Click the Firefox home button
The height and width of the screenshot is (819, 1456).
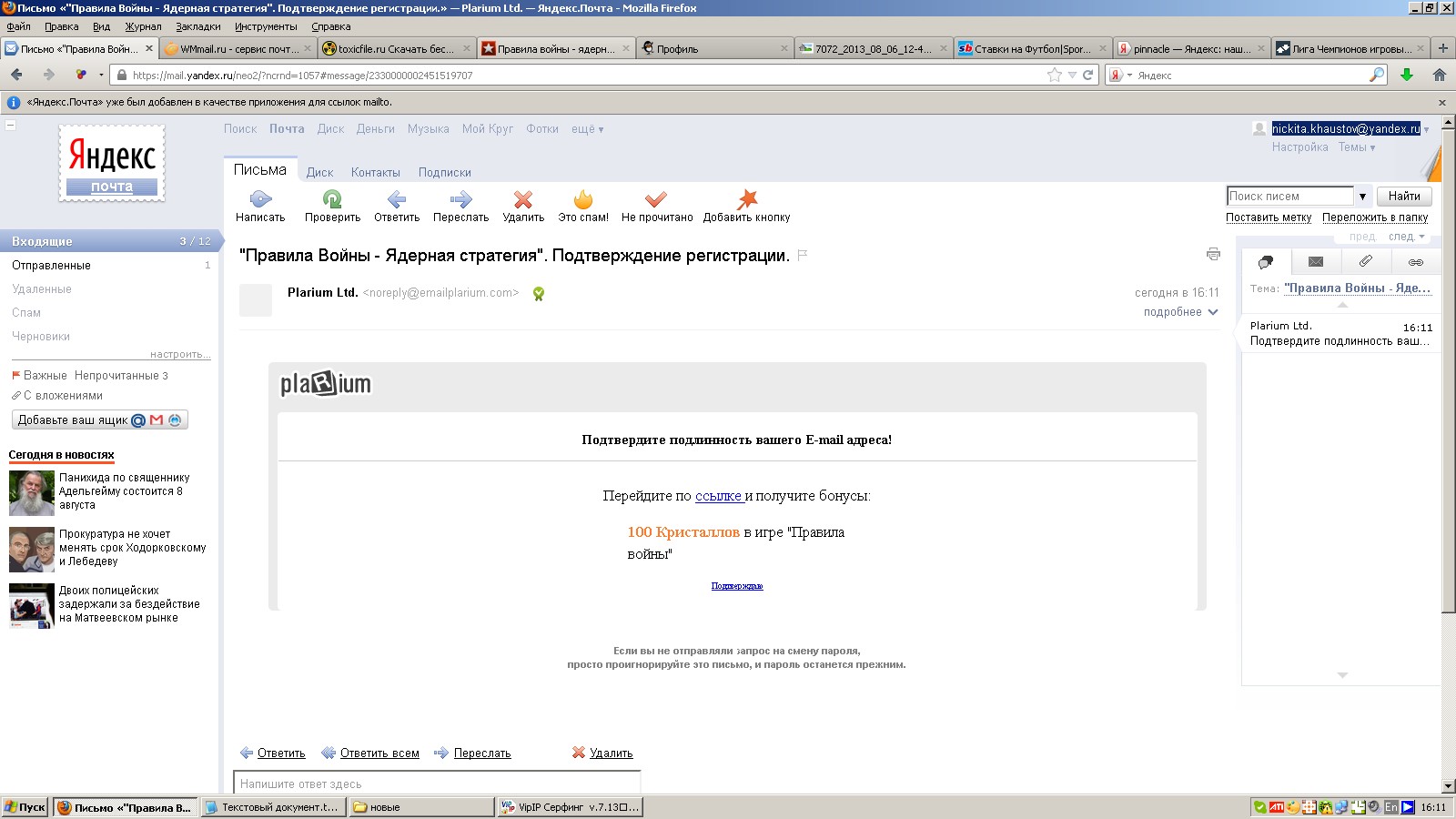[x=1439, y=75]
